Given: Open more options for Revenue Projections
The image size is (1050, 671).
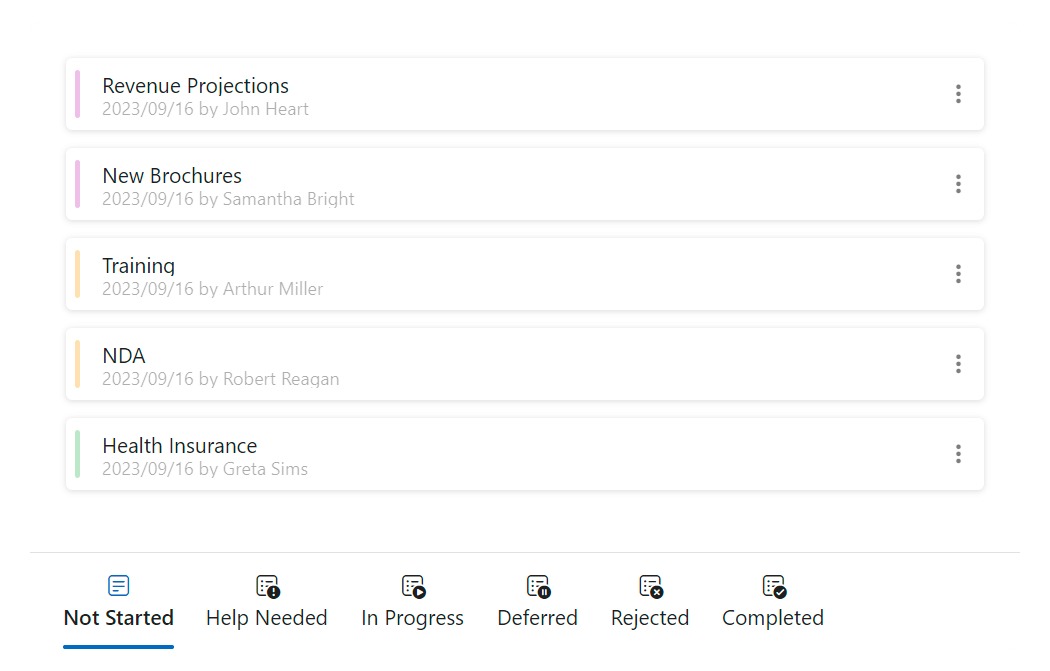Looking at the screenshot, I should click(958, 94).
